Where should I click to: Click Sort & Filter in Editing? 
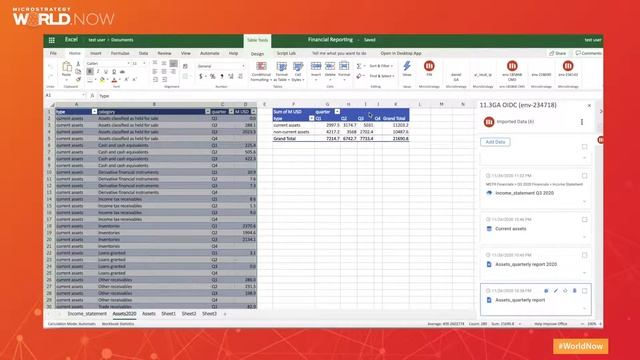[x=381, y=66]
